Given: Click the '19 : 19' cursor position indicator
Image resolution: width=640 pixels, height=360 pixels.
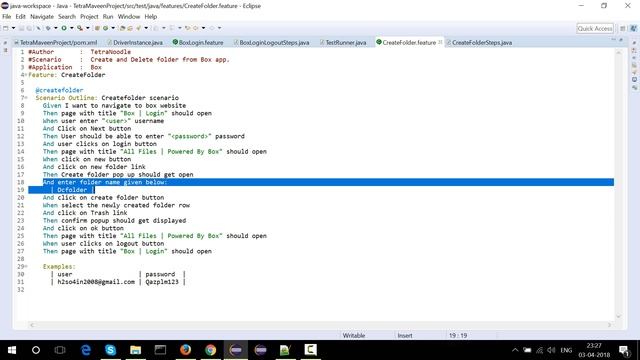Looking at the screenshot, I should pos(458,336).
